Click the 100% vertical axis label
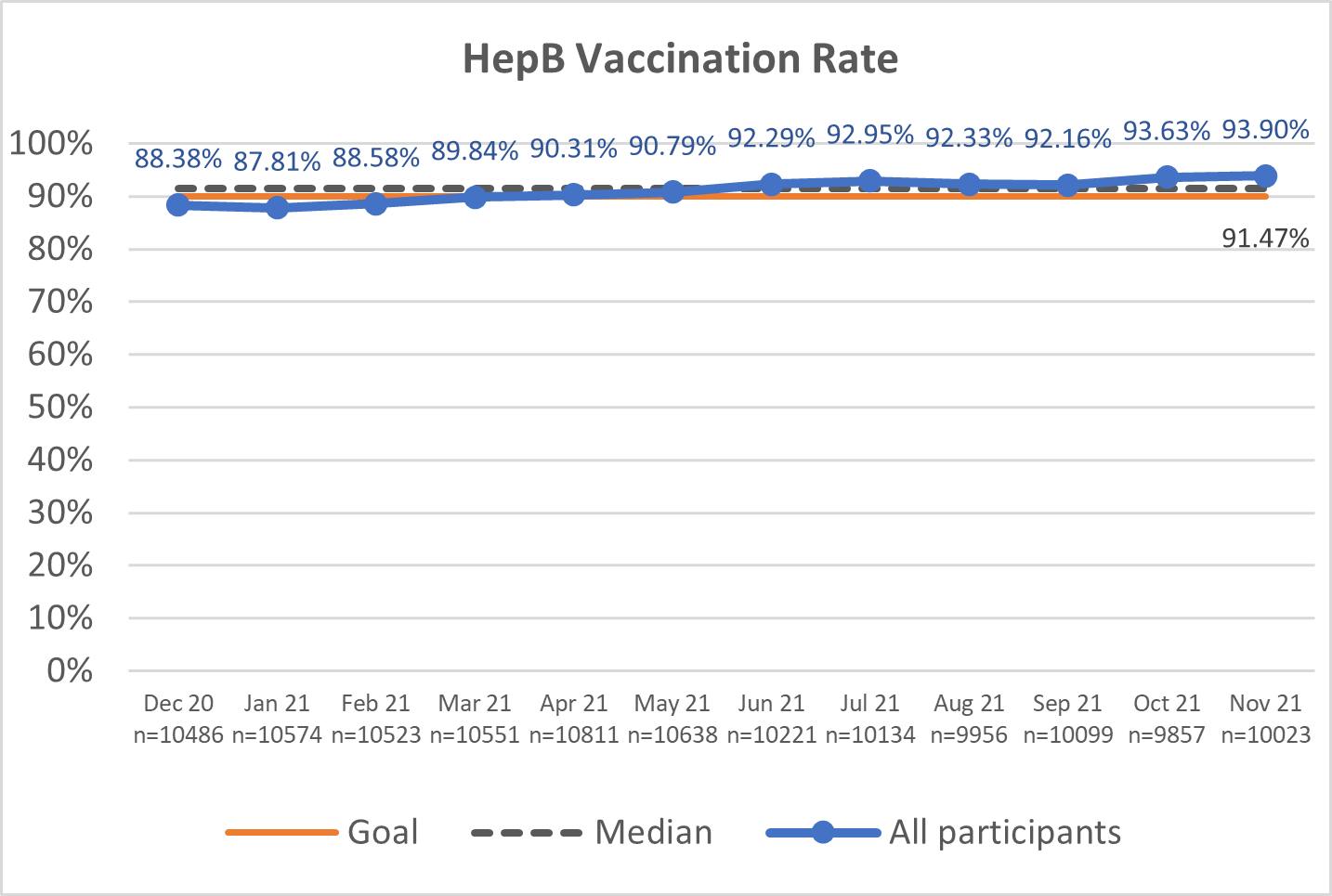 tap(52, 144)
